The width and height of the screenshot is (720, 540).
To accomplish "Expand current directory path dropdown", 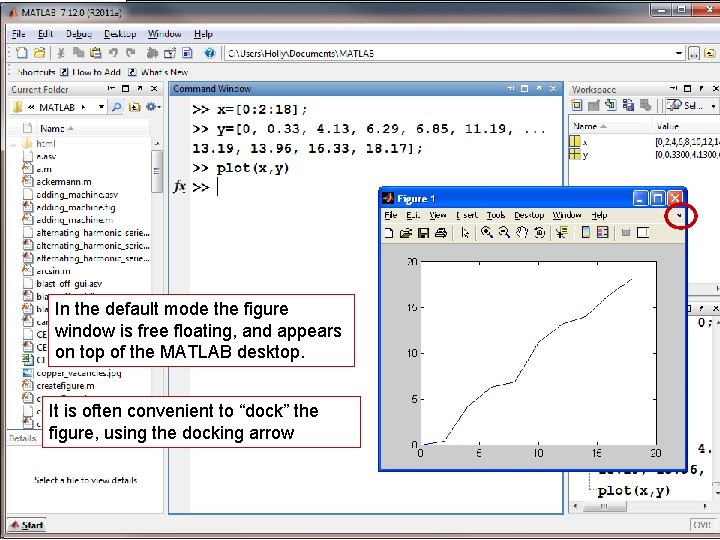I will pyautogui.click(x=679, y=53).
